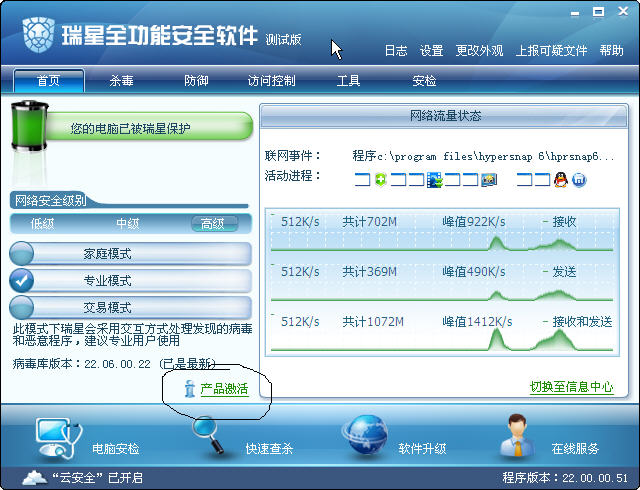This screenshot has width=640, height=490.
Task: Open the 日志 menu
Action: pyautogui.click(x=396, y=51)
